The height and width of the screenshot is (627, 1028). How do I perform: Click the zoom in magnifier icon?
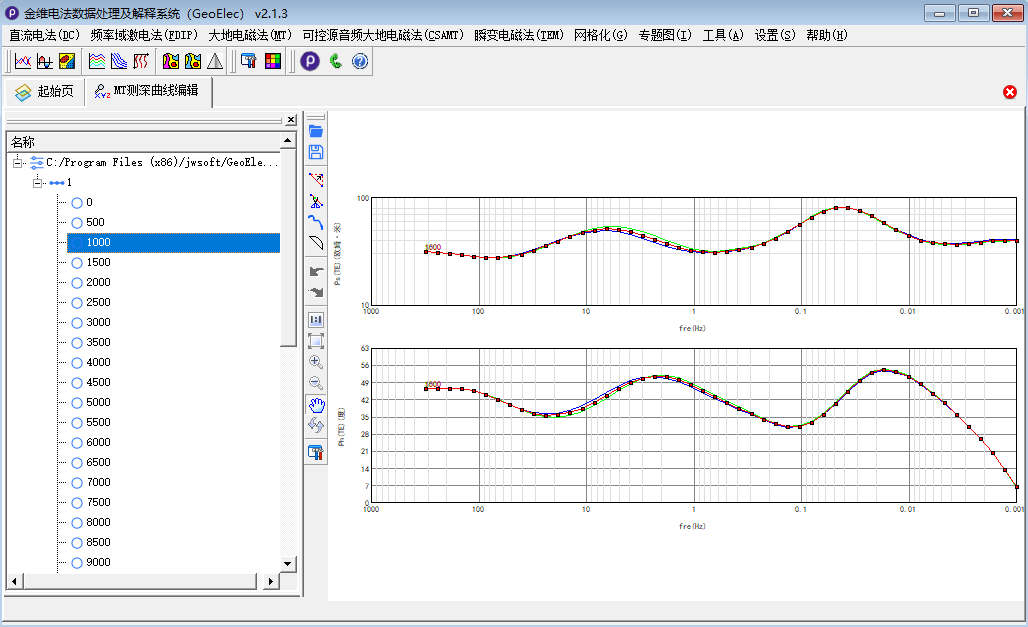pyautogui.click(x=316, y=362)
